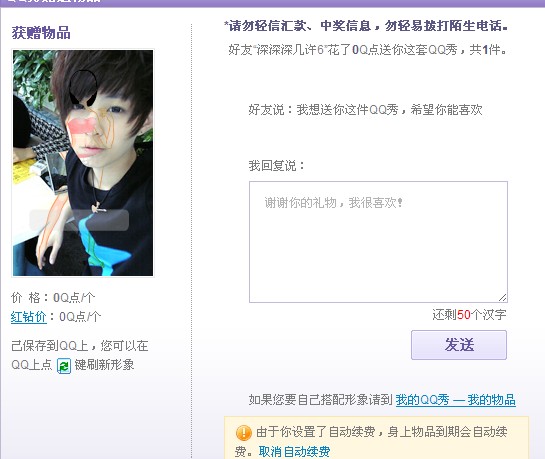
Task: Click the purple title bar at the top
Action: pos(272,3)
